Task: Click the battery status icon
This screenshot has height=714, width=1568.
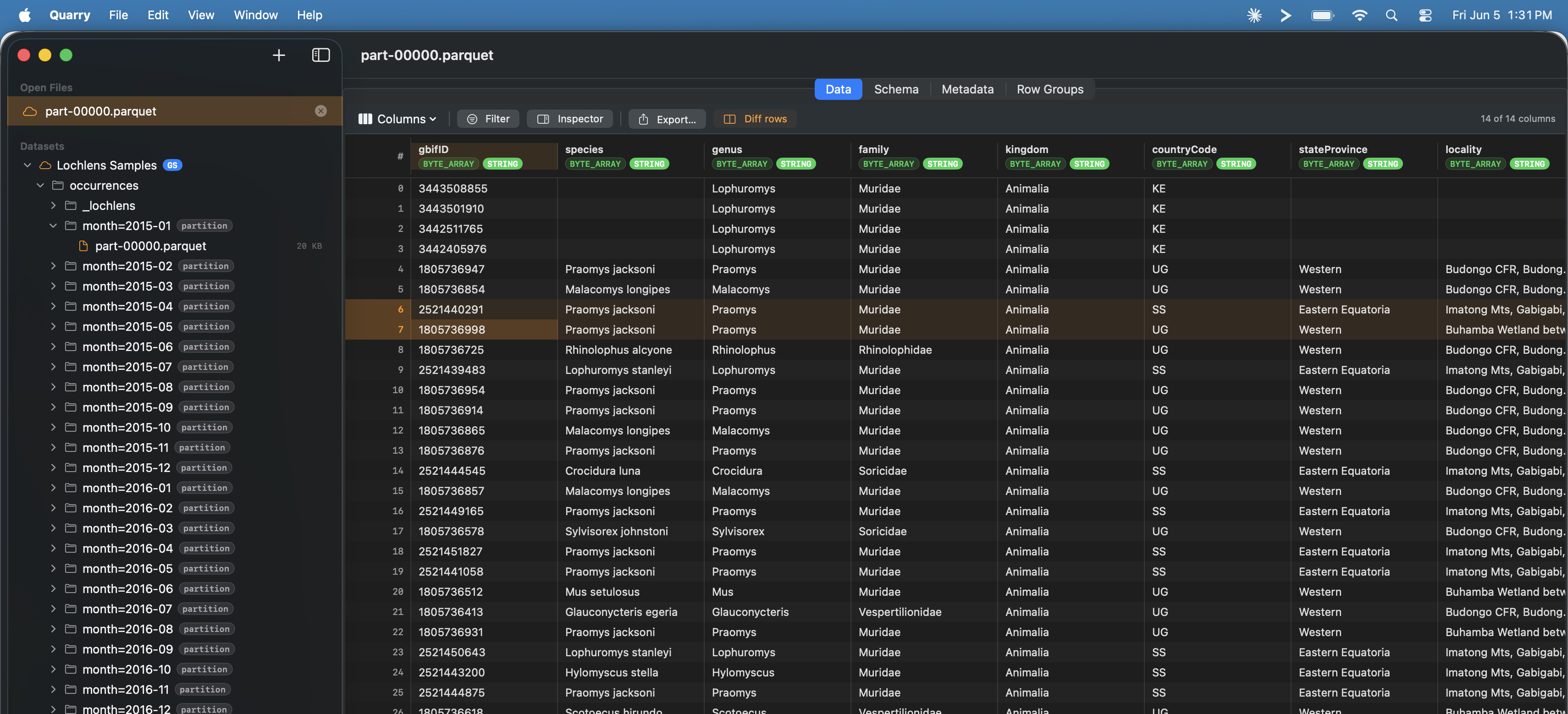Action: tap(1322, 15)
